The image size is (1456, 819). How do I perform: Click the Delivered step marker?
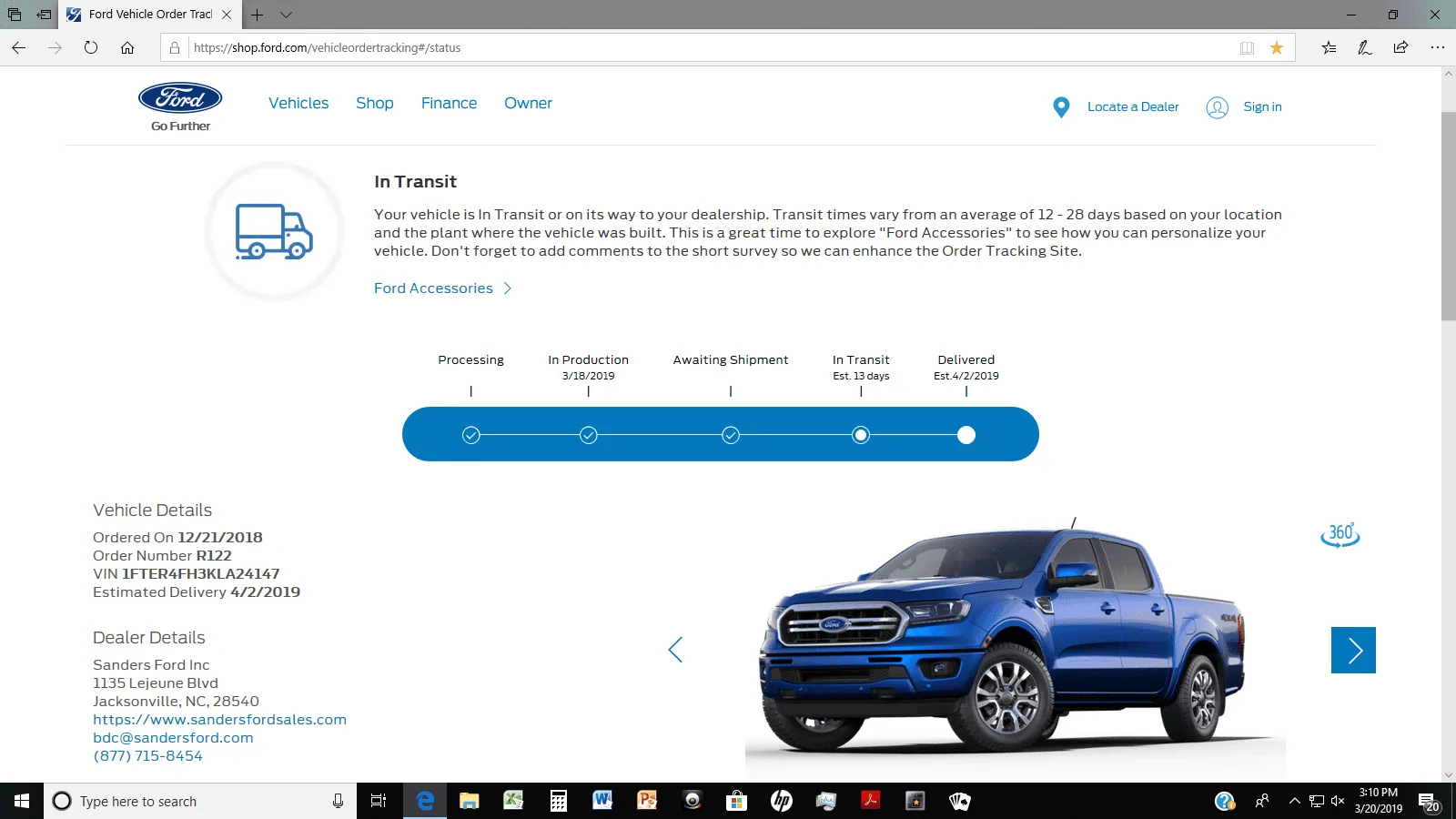click(966, 435)
